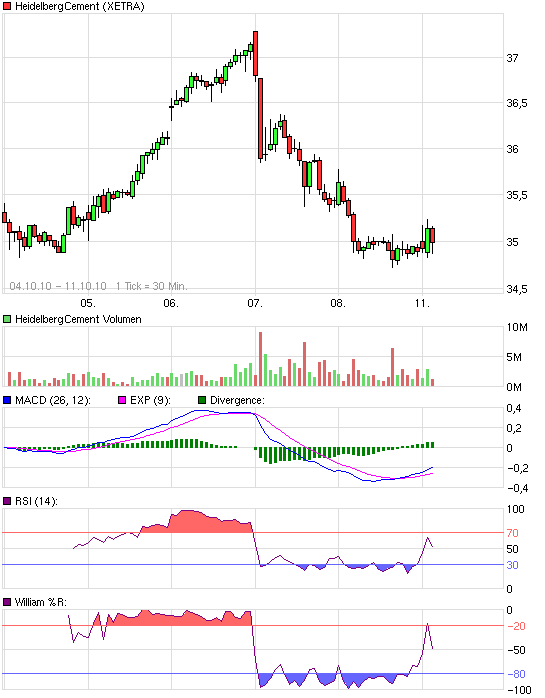Click the red 70 RSI threshold label
This screenshot has width=545, height=698.
click(512, 533)
